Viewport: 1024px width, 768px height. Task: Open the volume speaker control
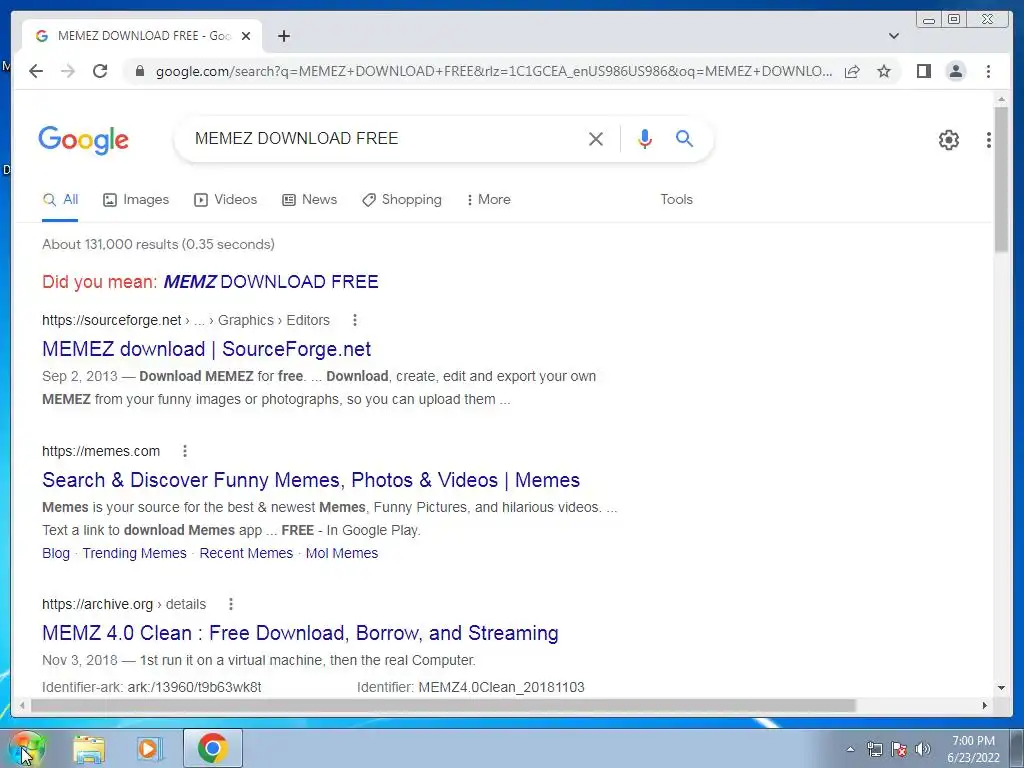pos(923,749)
